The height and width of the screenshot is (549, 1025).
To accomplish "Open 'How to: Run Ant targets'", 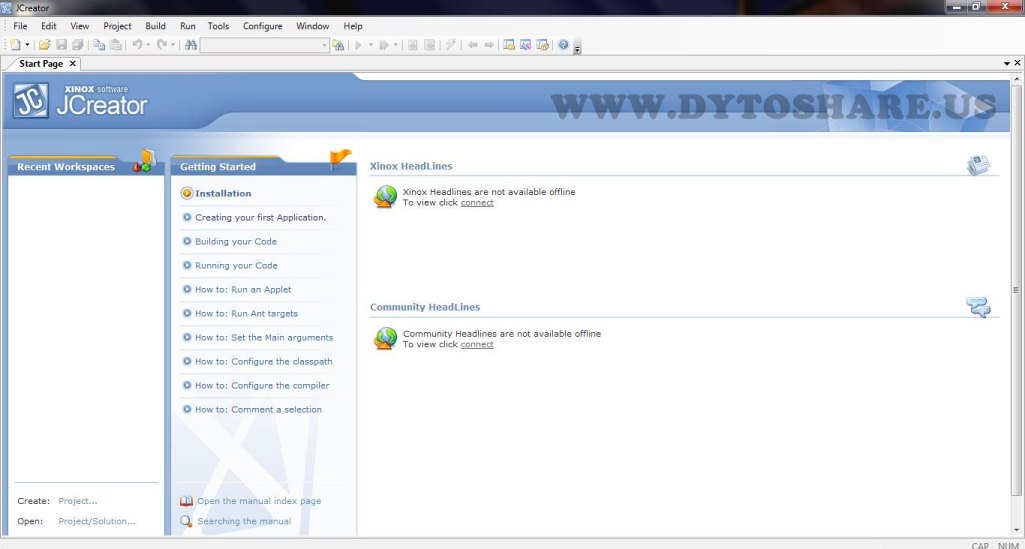I will click(x=246, y=314).
